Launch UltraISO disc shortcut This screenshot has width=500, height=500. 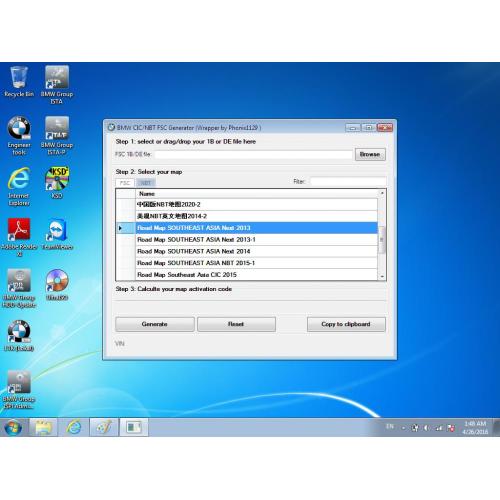pyautogui.click(x=57, y=285)
